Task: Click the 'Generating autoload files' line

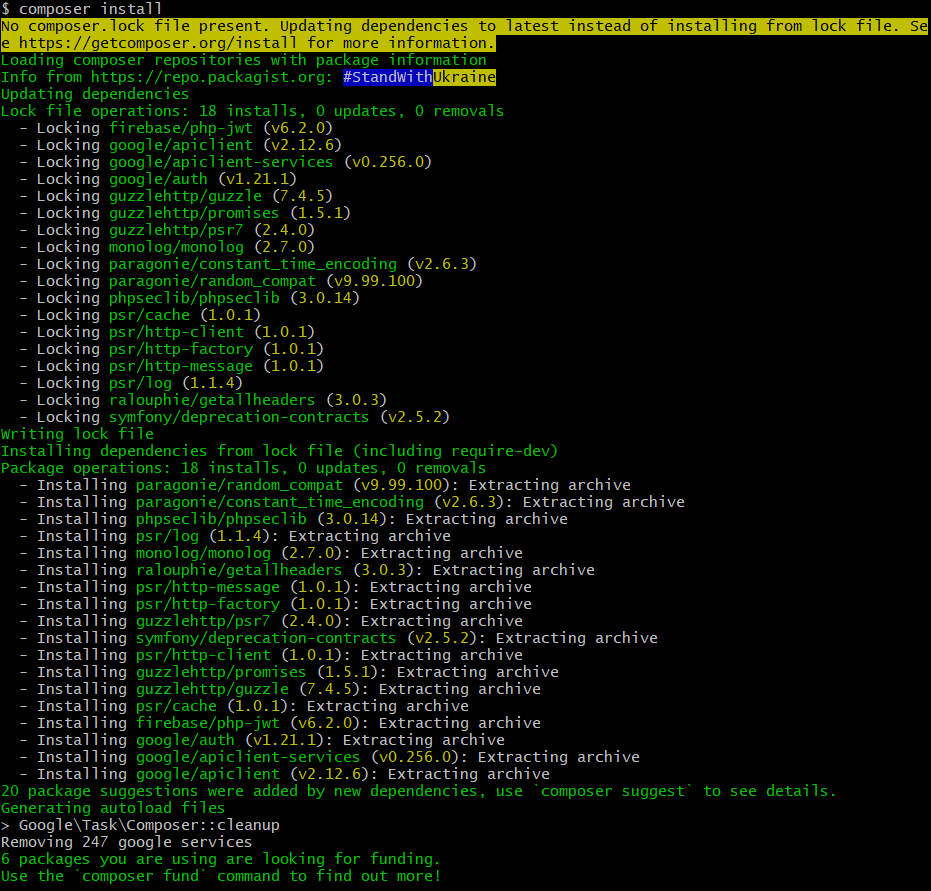Action: click(113, 809)
